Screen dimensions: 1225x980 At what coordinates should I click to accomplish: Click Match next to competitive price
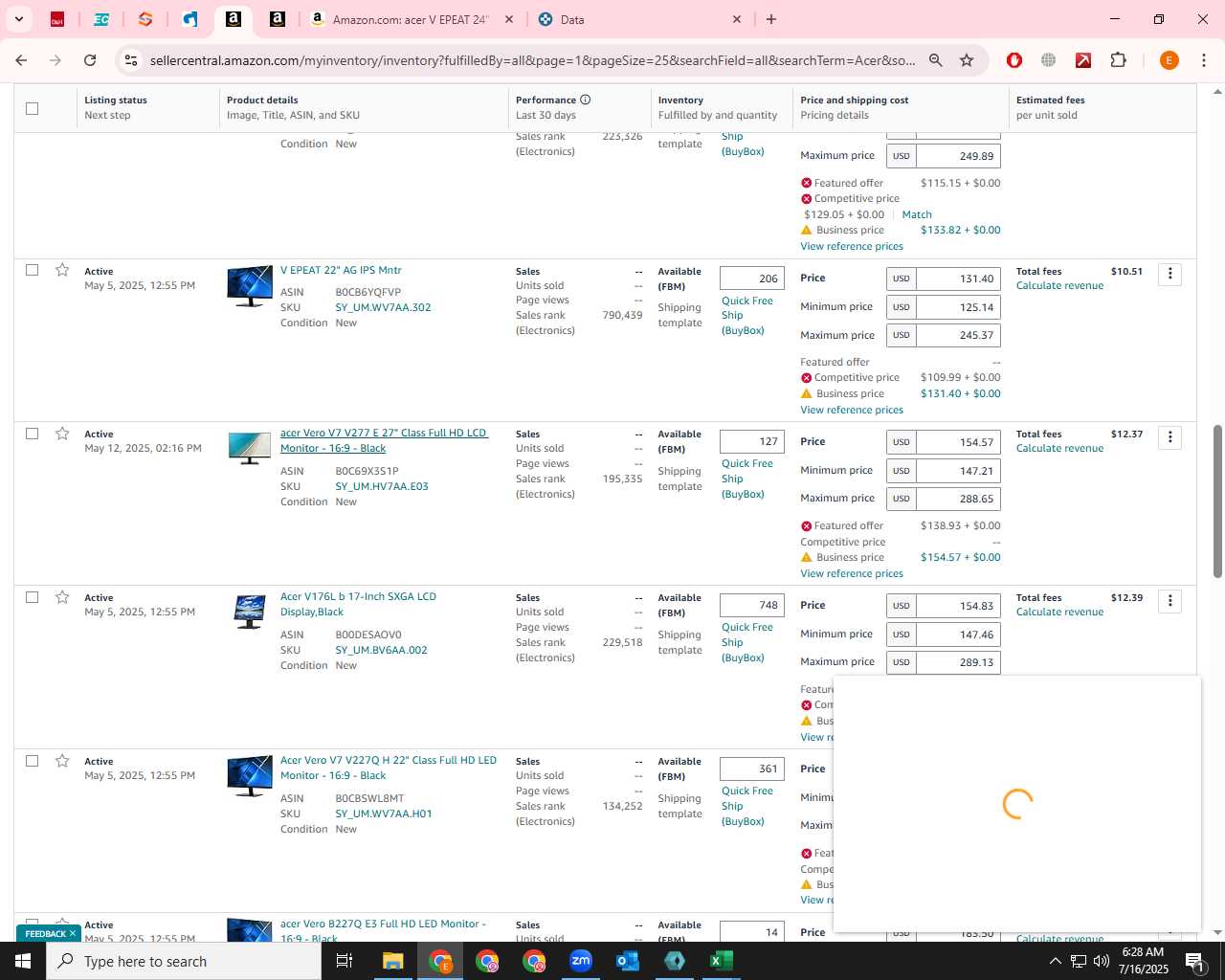(917, 214)
